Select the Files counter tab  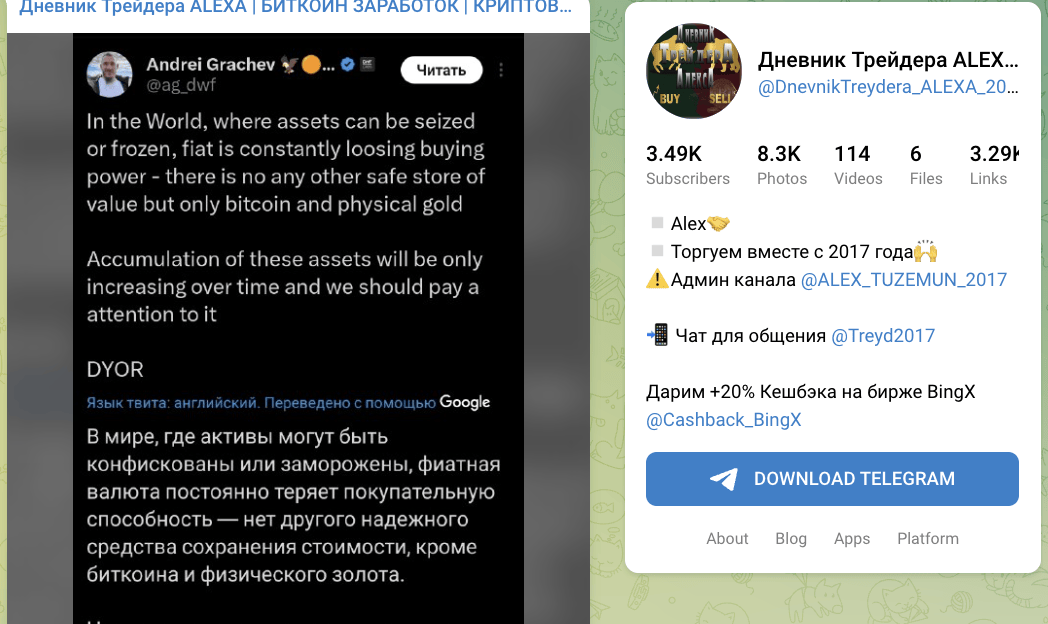tap(926, 164)
